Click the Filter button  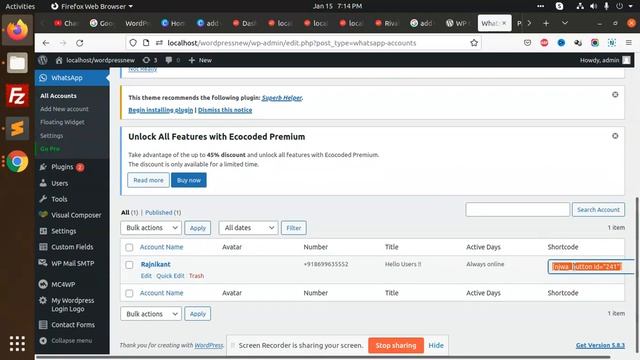(293, 228)
